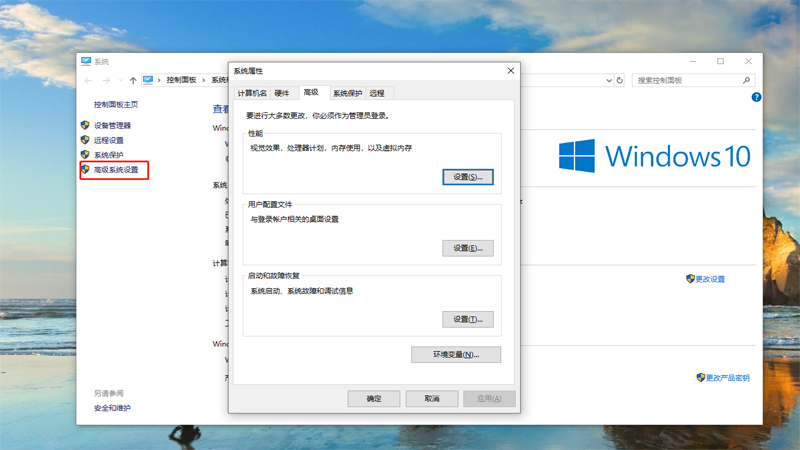Image resolution: width=800 pixels, height=450 pixels.
Task: Open 高级系统设置 in the sidebar
Action: point(116,170)
